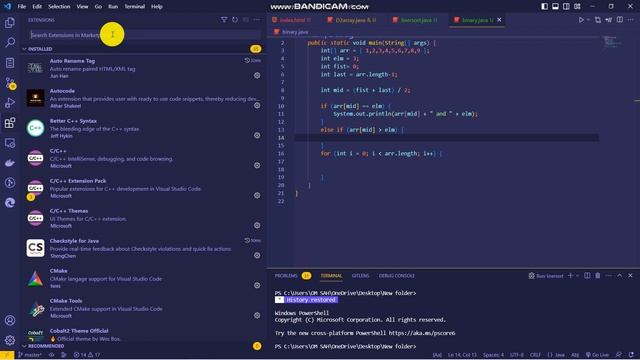
Task: Select the Checkstyle for Java extension entry
Action: [142, 248]
